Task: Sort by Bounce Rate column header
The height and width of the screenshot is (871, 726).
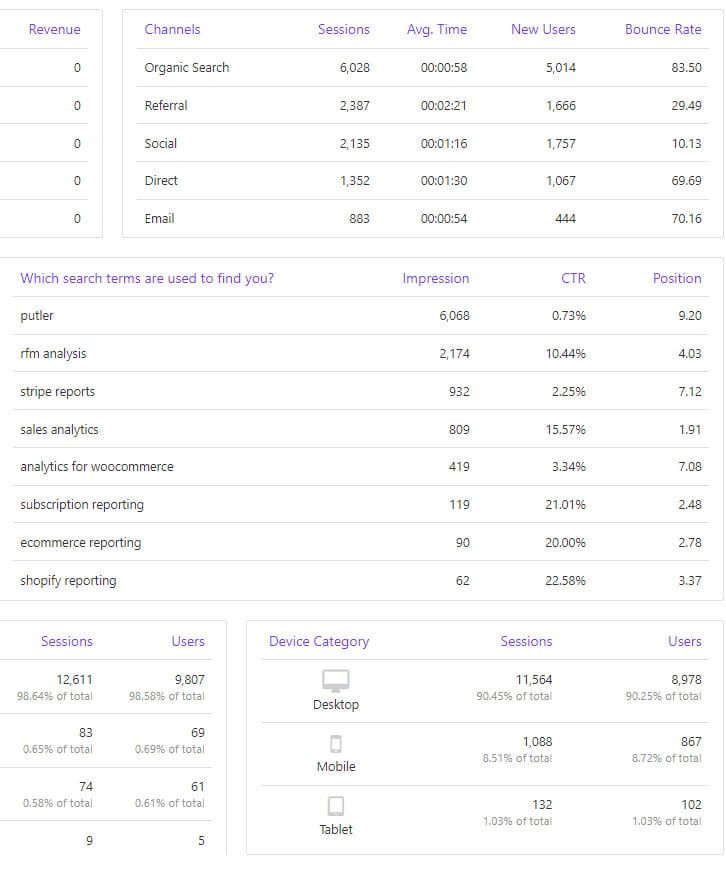Action: tap(663, 30)
